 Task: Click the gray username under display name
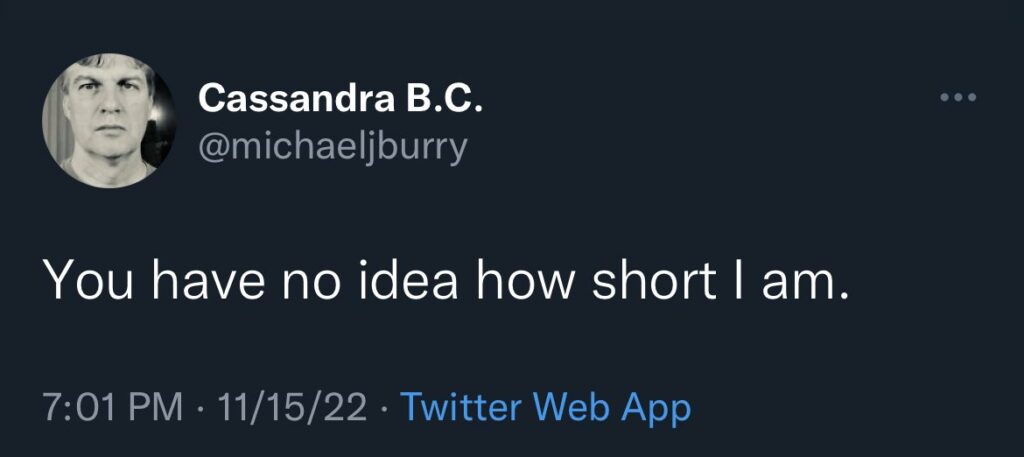click(333, 147)
